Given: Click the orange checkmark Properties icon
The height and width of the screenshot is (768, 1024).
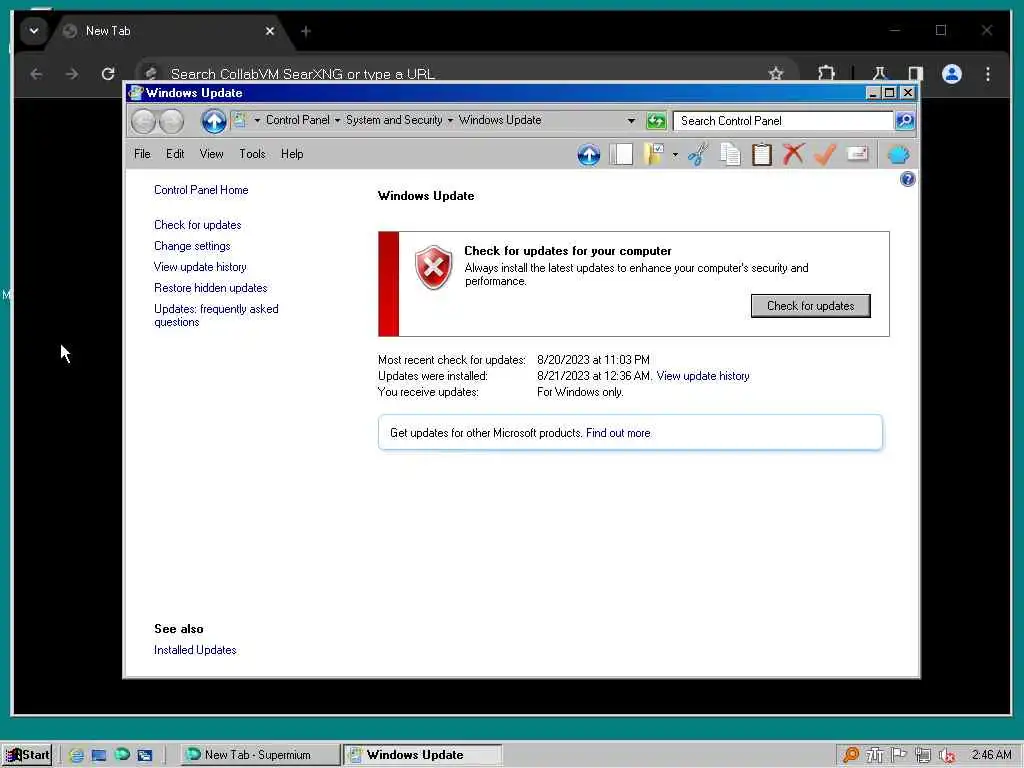Looking at the screenshot, I should 825,155.
